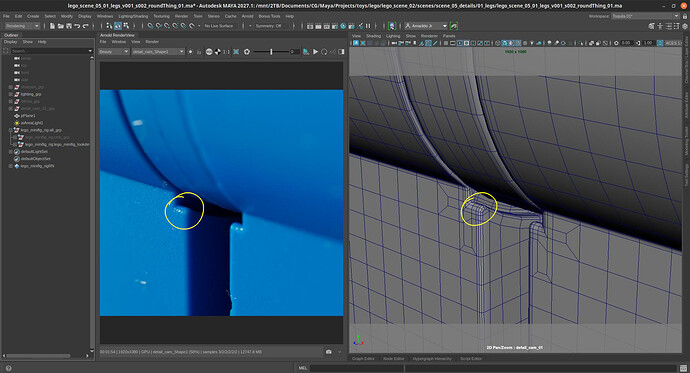
Task: Click the Open Scene folder icon
Action: 61,26
